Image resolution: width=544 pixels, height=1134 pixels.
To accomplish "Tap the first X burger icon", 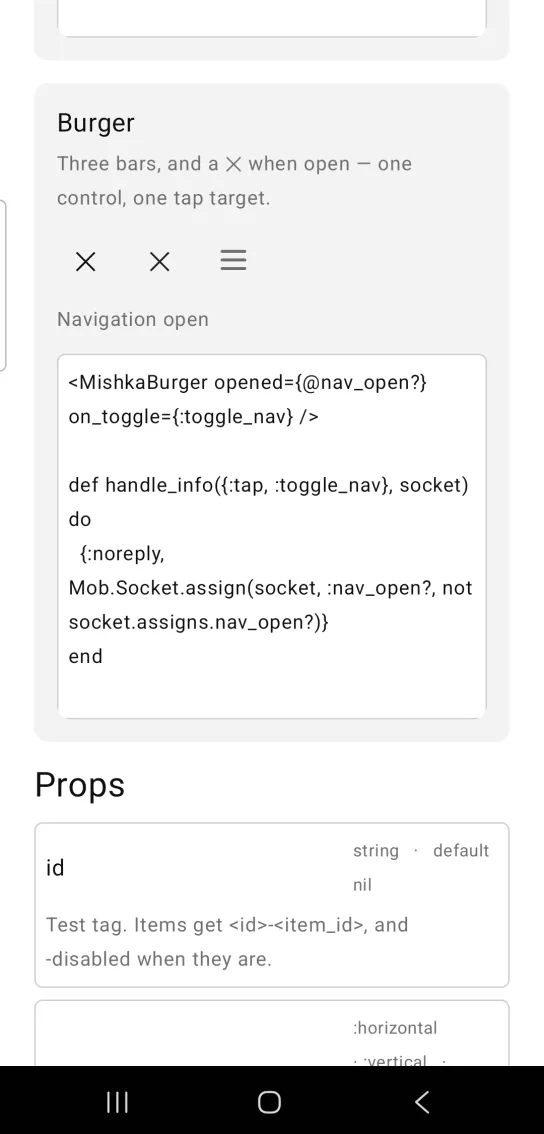I will point(86,262).
